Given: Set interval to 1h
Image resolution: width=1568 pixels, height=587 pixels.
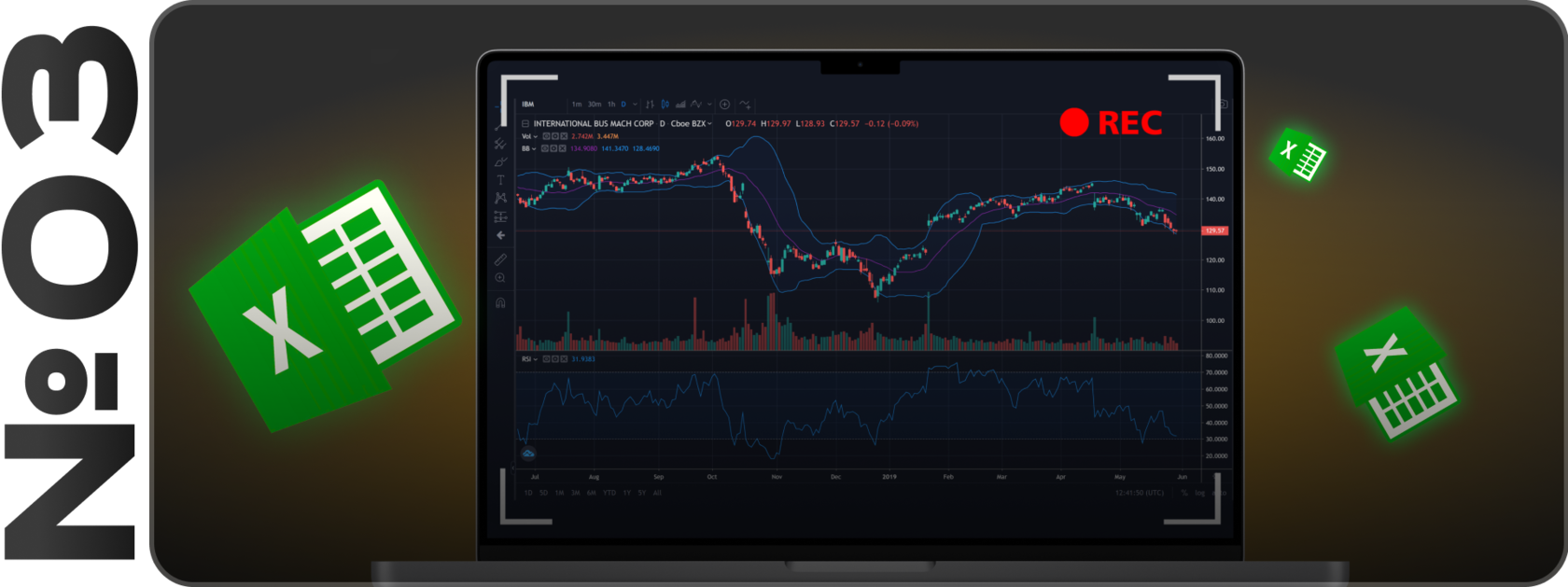Looking at the screenshot, I should 611,105.
